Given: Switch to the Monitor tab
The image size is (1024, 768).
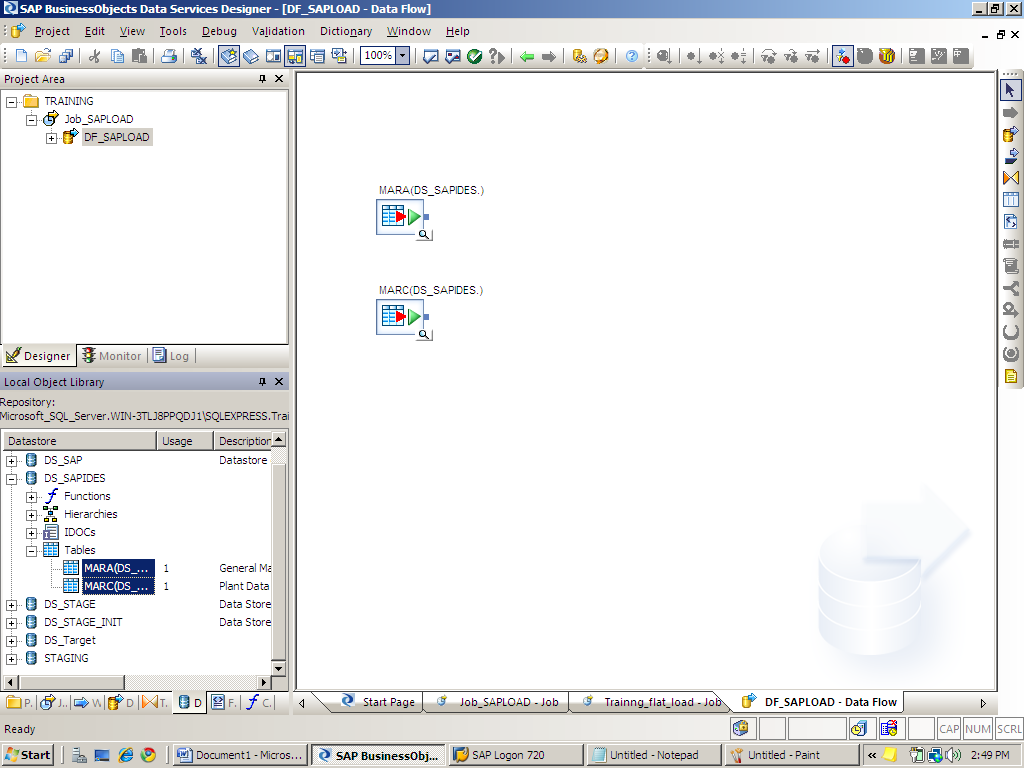Looking at the screenshot, I should coord(112,356).
